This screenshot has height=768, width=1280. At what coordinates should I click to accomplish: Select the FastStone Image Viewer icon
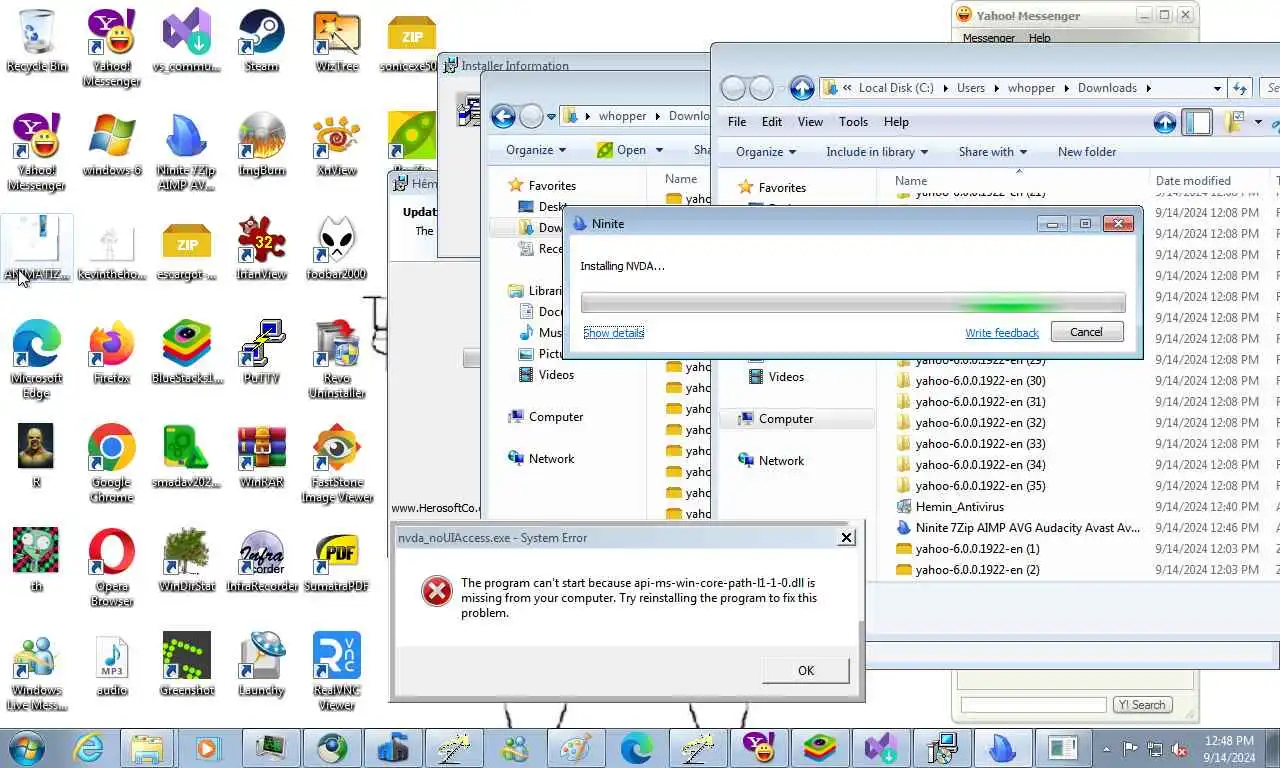pyautogui.click(x=337, y=463)
